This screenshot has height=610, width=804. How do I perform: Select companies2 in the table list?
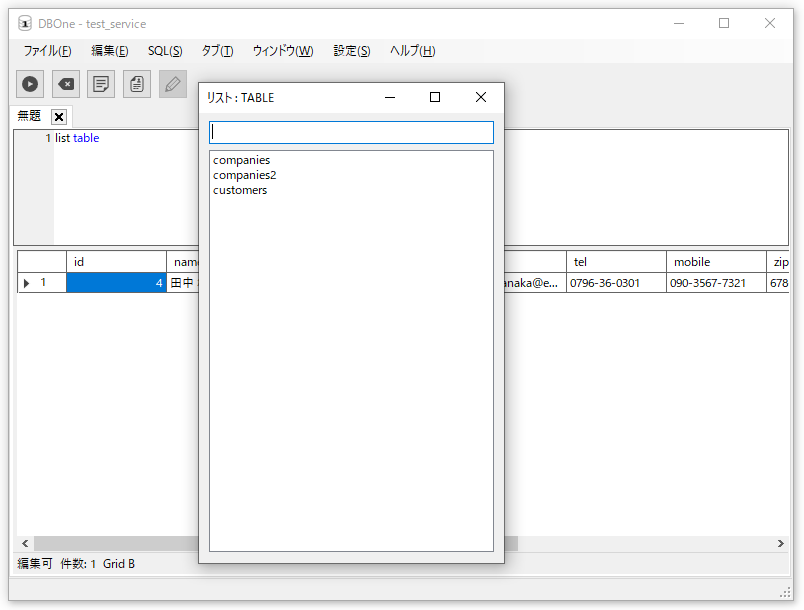pos(245,175)
